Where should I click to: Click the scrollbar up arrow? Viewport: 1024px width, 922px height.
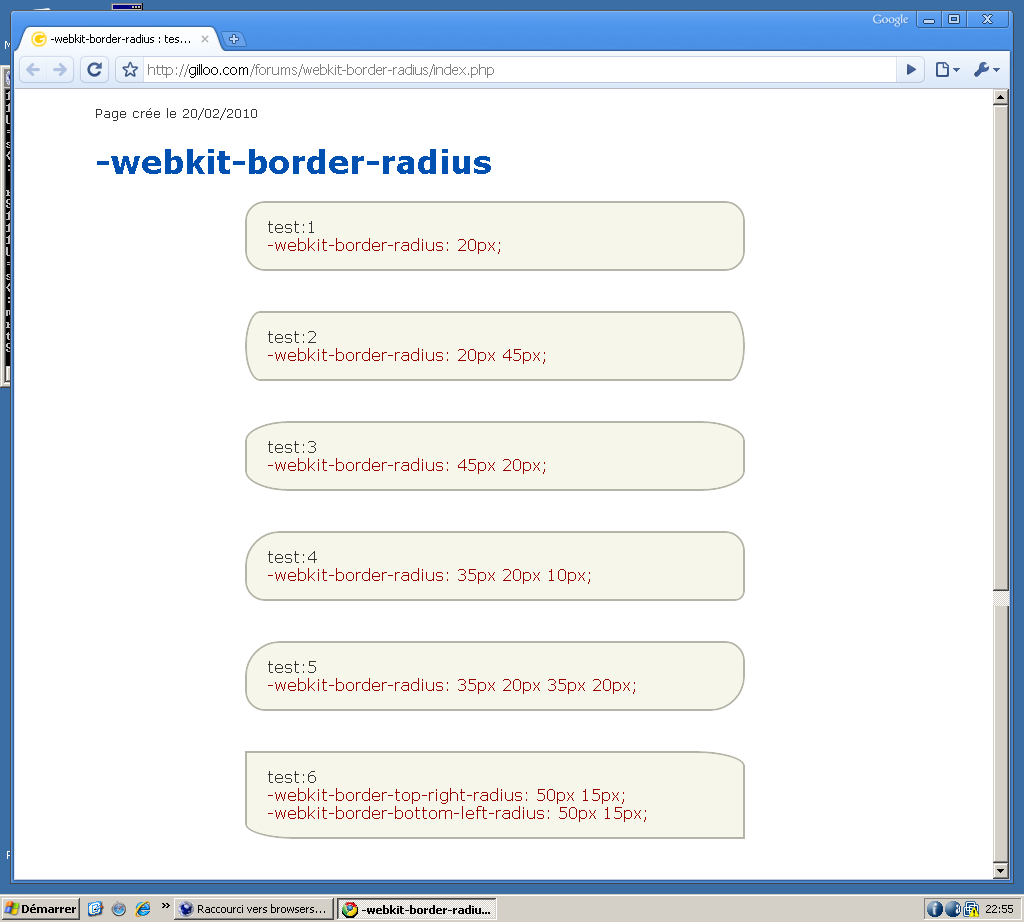click(1000, 98)
